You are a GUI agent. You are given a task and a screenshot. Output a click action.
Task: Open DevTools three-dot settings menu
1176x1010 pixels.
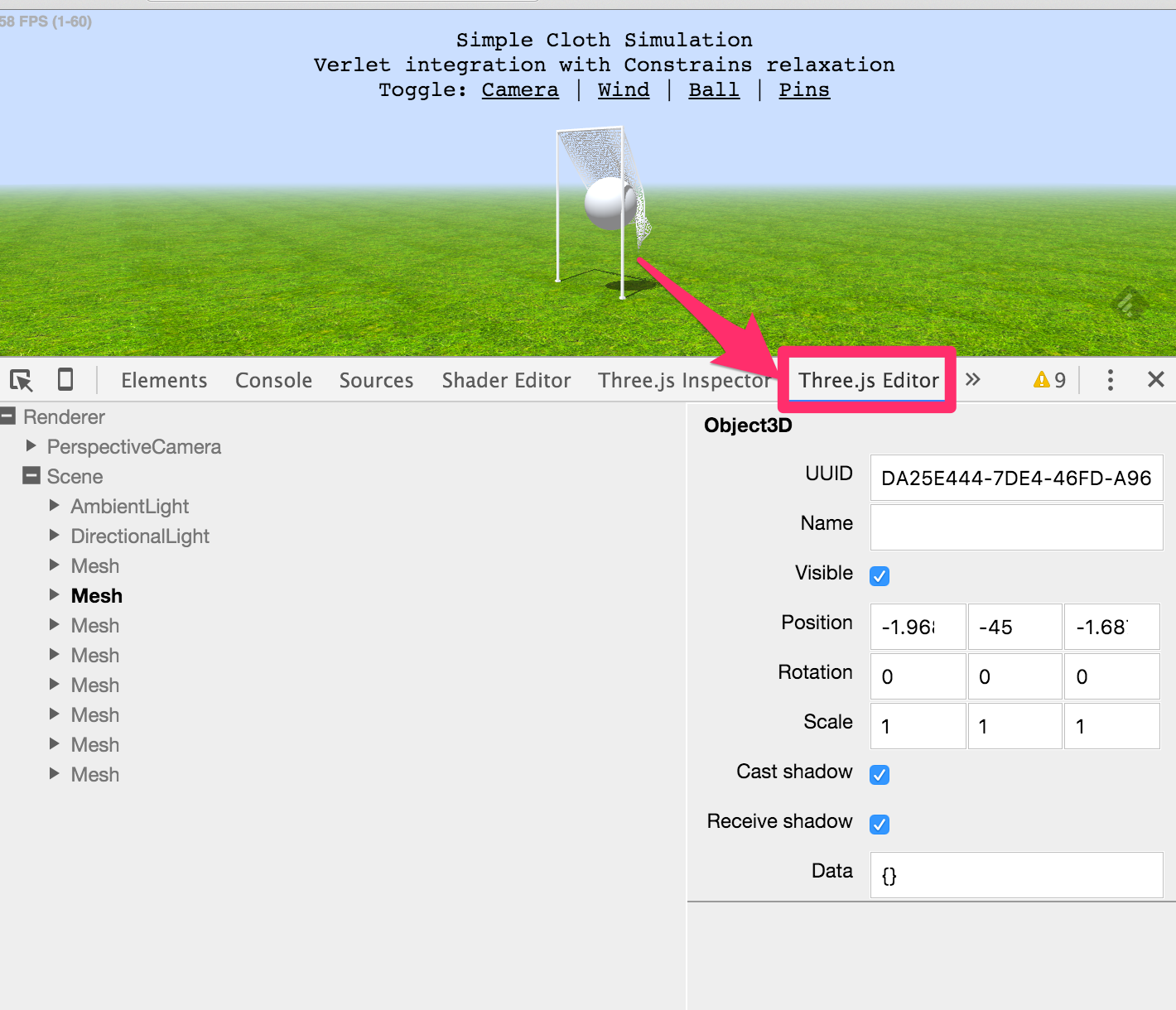tap(1110, 380)
